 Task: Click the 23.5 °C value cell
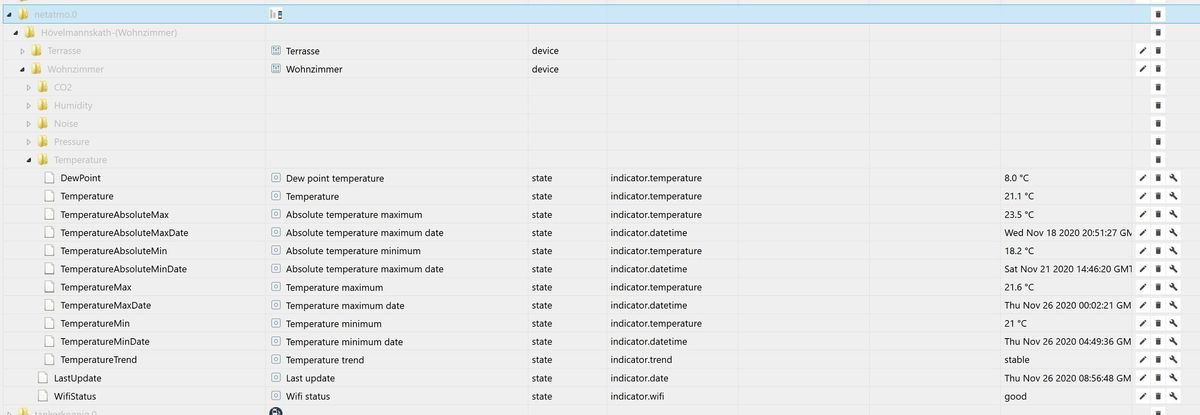1019,214
